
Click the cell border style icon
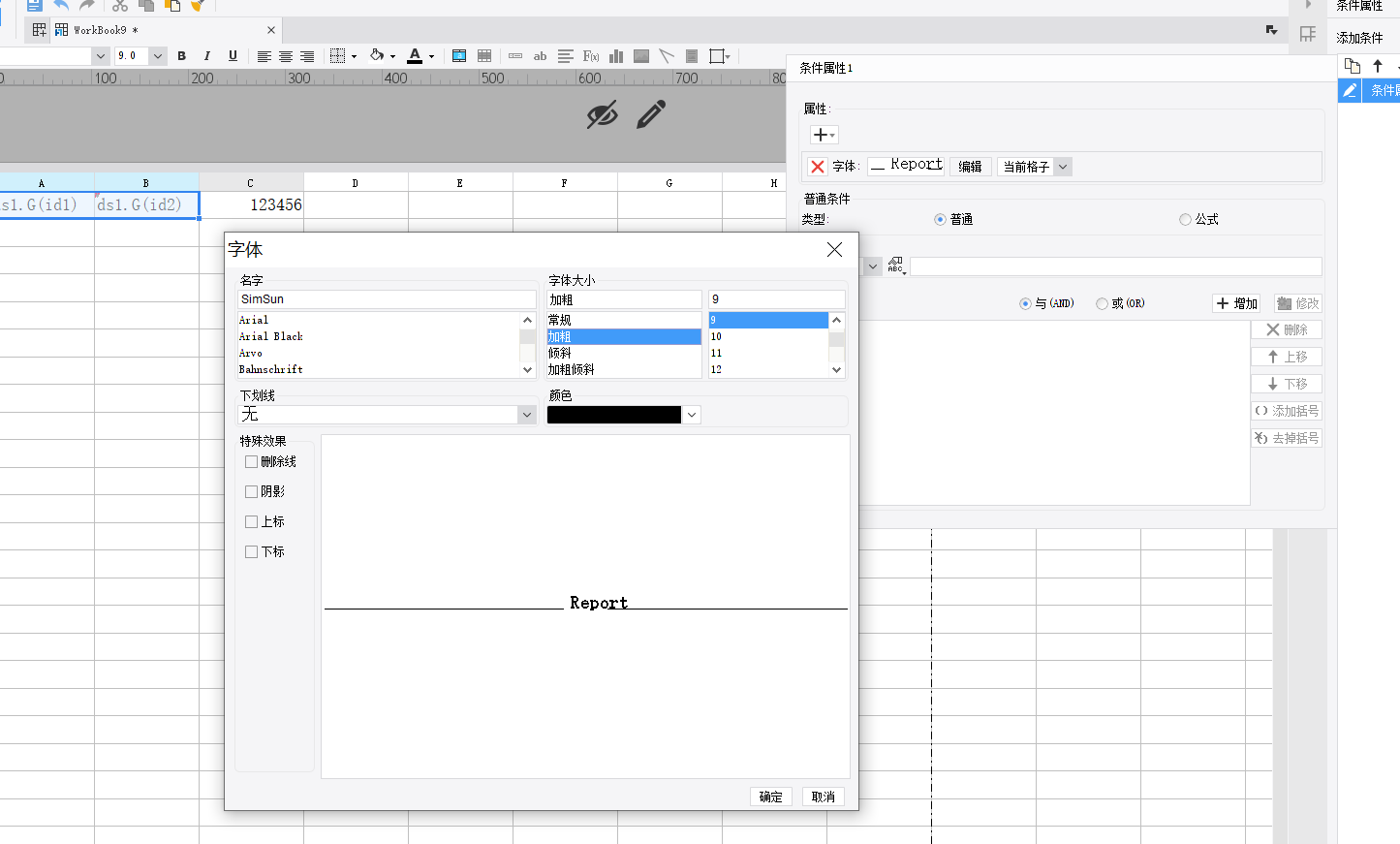point(337,56)
